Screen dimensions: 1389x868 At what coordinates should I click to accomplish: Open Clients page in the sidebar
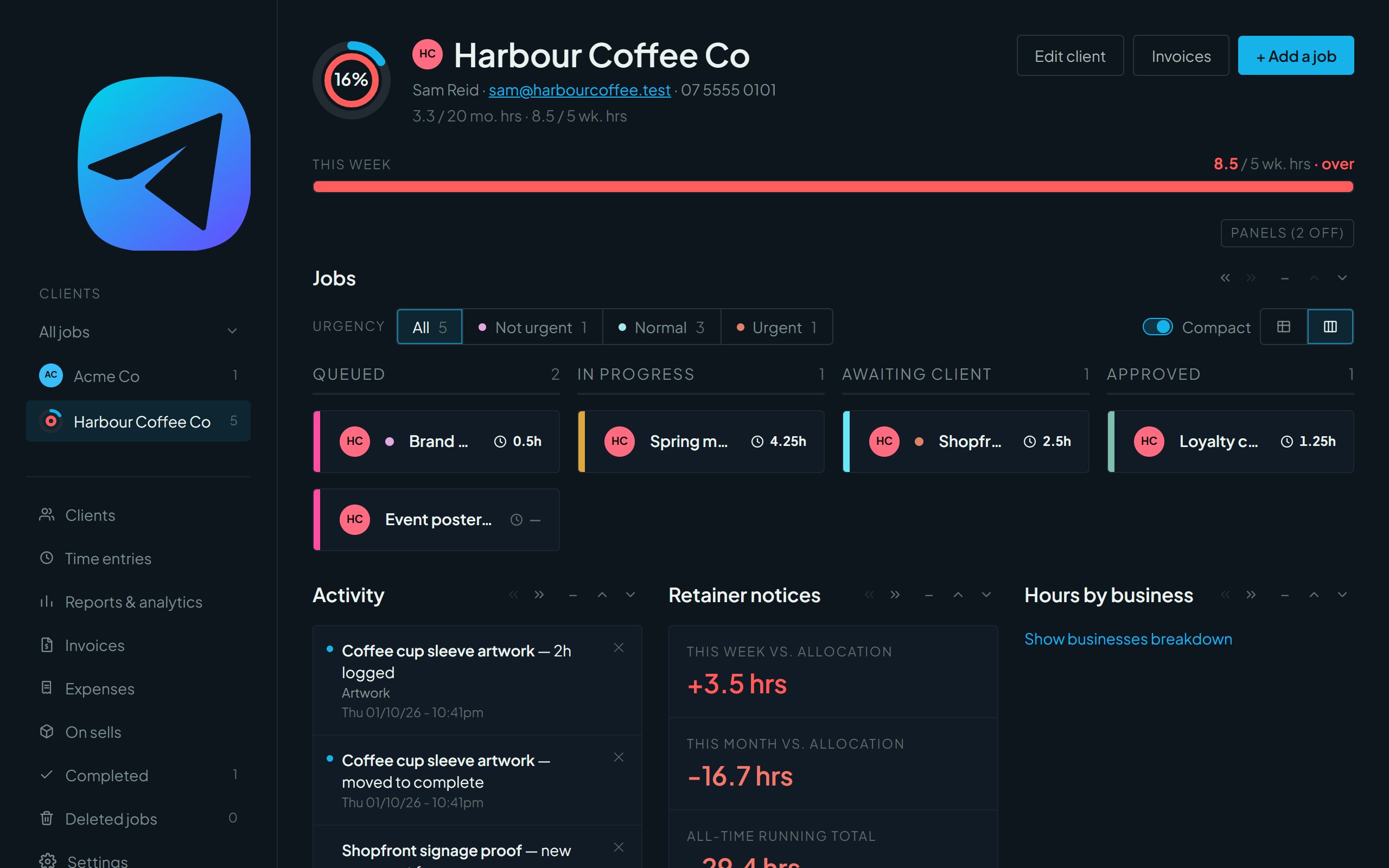pyautogui.click(x=138, y=515)
